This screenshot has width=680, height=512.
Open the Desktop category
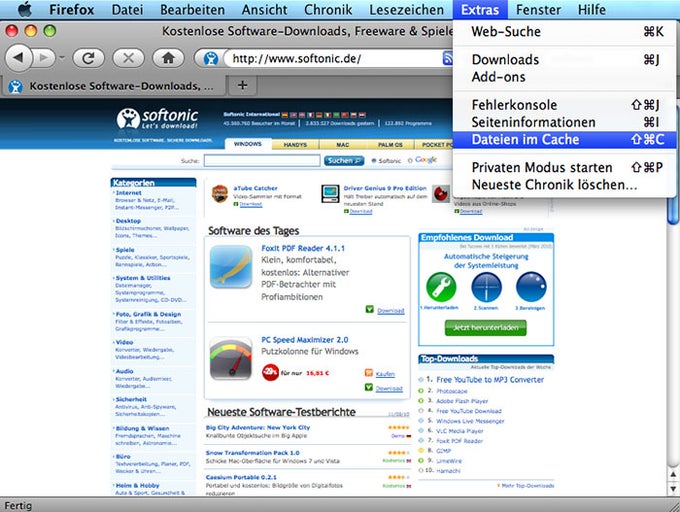[x=128, y=221]
